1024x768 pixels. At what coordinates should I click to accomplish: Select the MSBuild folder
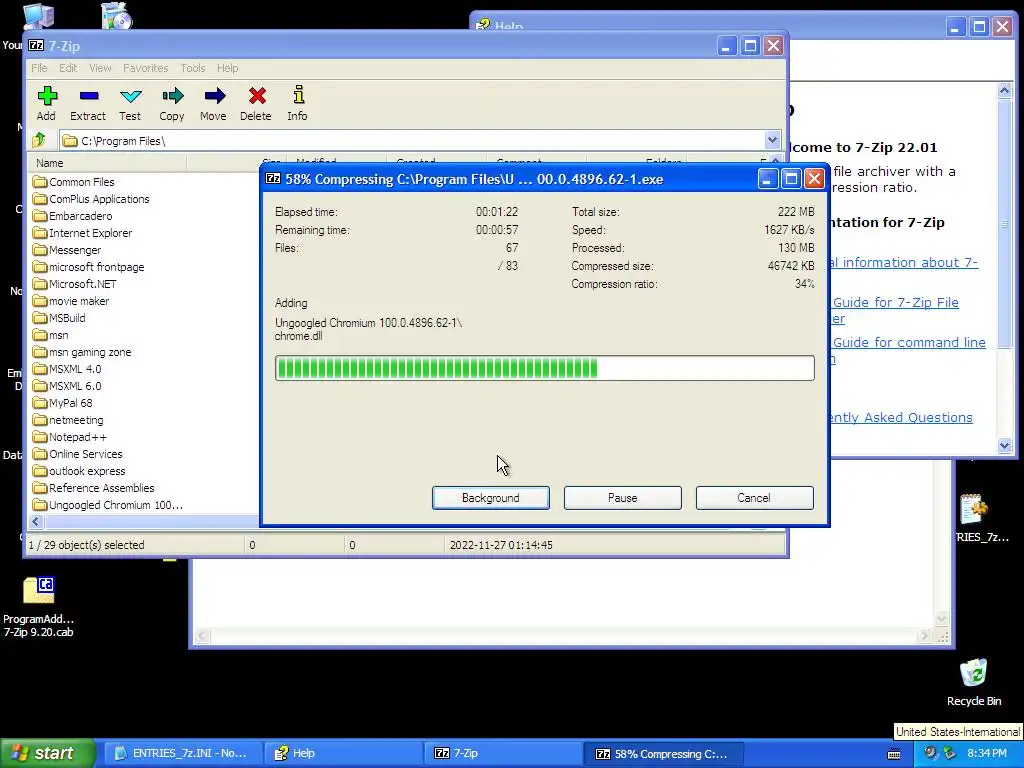click(x=59, y=318)
